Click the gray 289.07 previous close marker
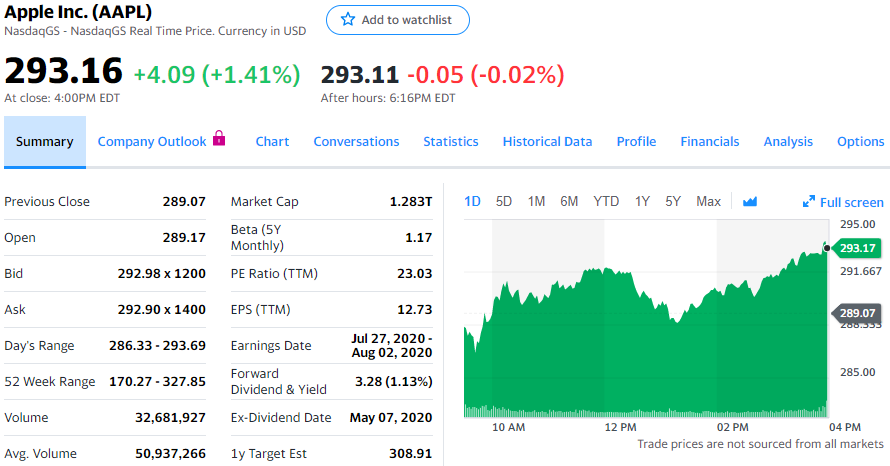The image size is (890, 466). (856, 313)
